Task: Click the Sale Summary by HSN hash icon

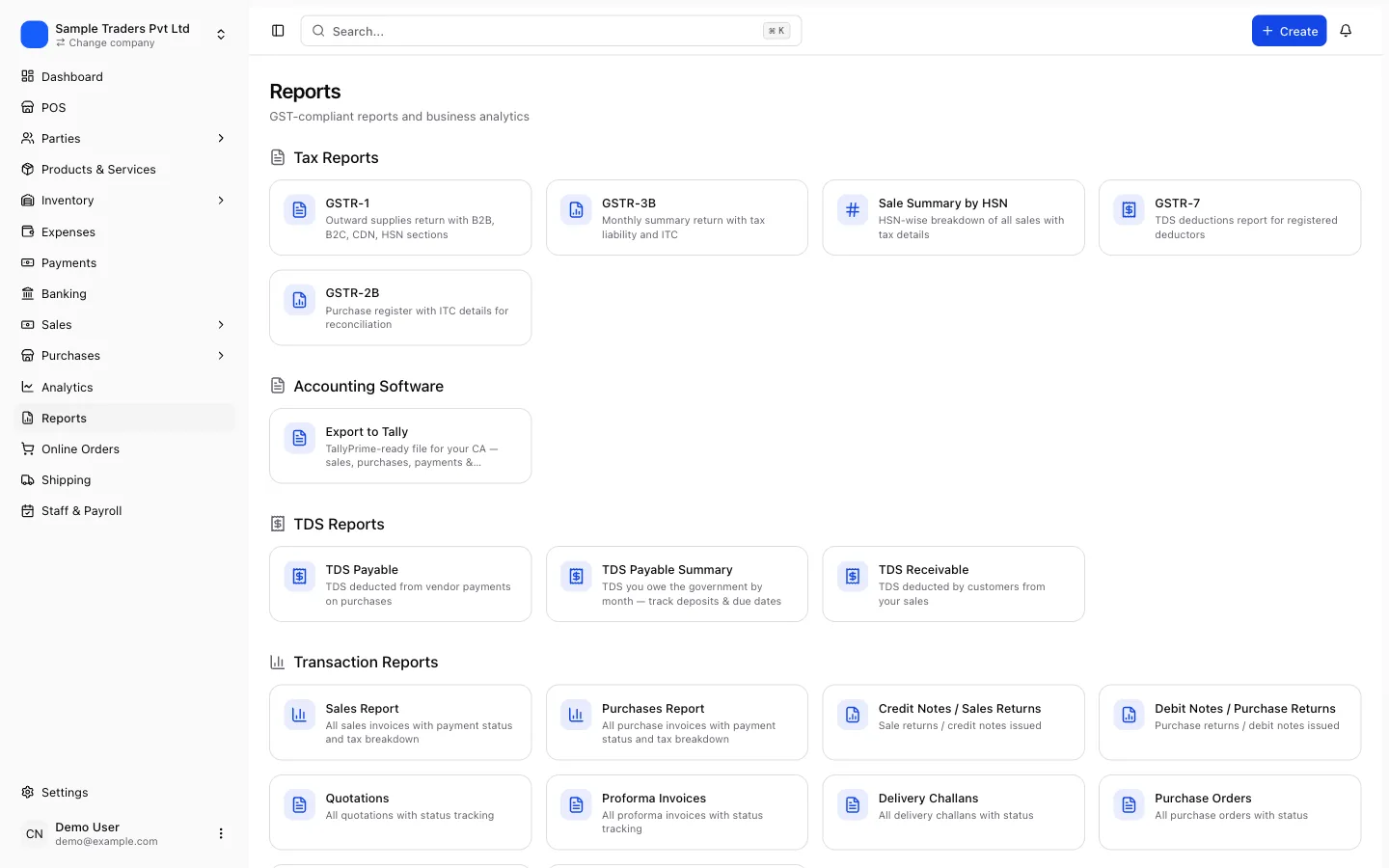Action: [853, 209]
